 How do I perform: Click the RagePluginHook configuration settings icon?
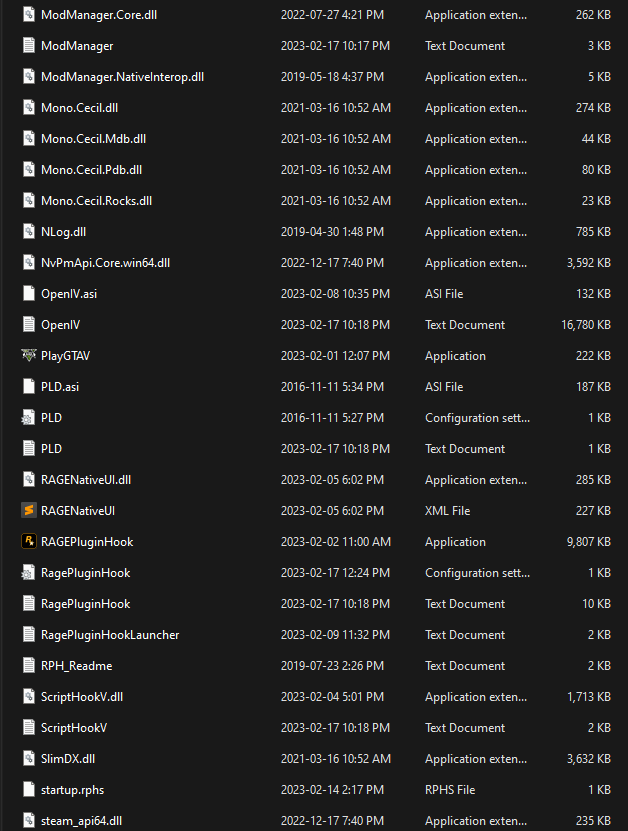point(28,572)
